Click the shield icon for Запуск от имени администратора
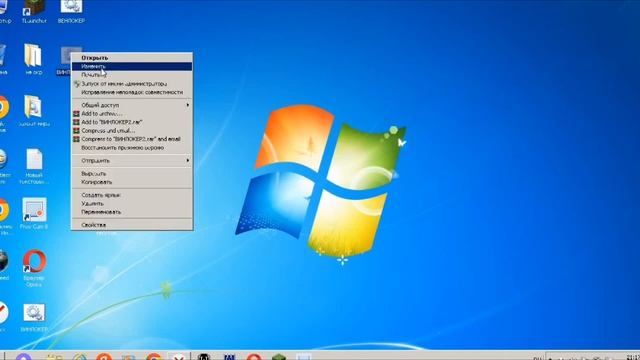Viewport: 640px width, 360px height. click(x=76, y=84)
